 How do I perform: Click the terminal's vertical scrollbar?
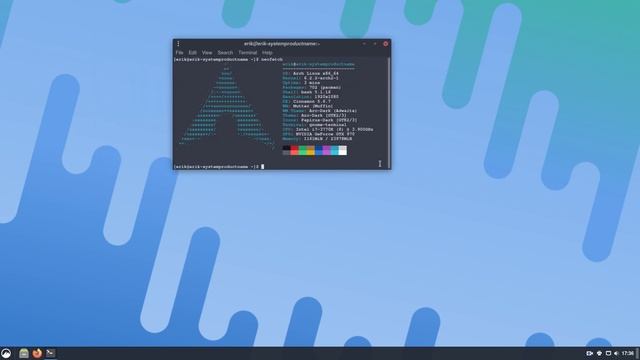tap(389, 112)
